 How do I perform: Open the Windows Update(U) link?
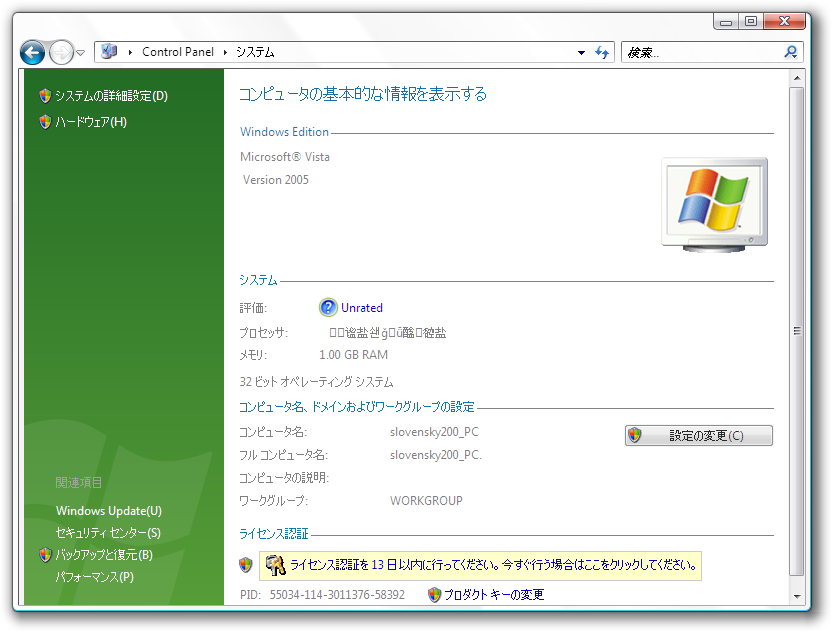(x=108, y=511)
